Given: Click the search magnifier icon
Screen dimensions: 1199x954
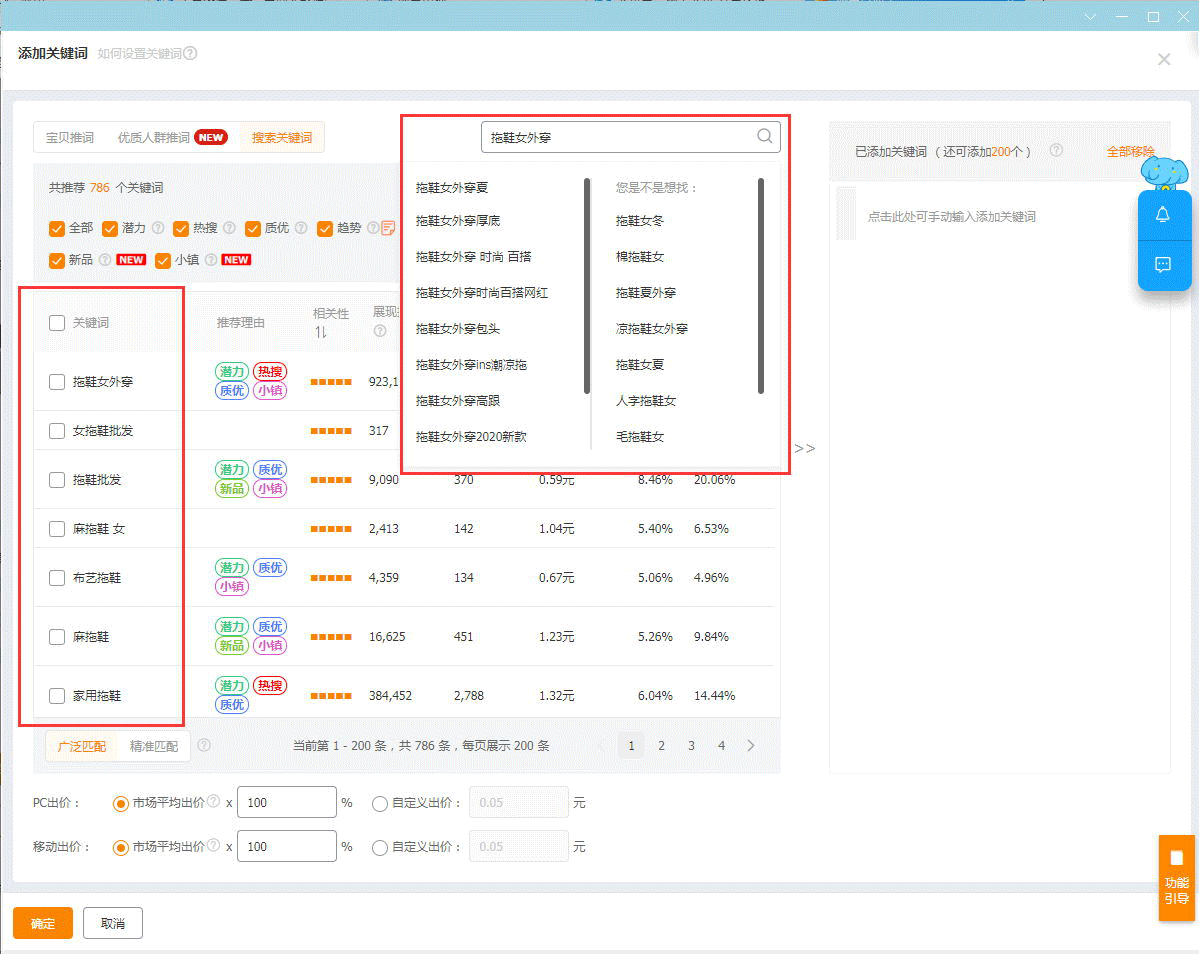Looking at the screenshot, I should coord(764,137).
